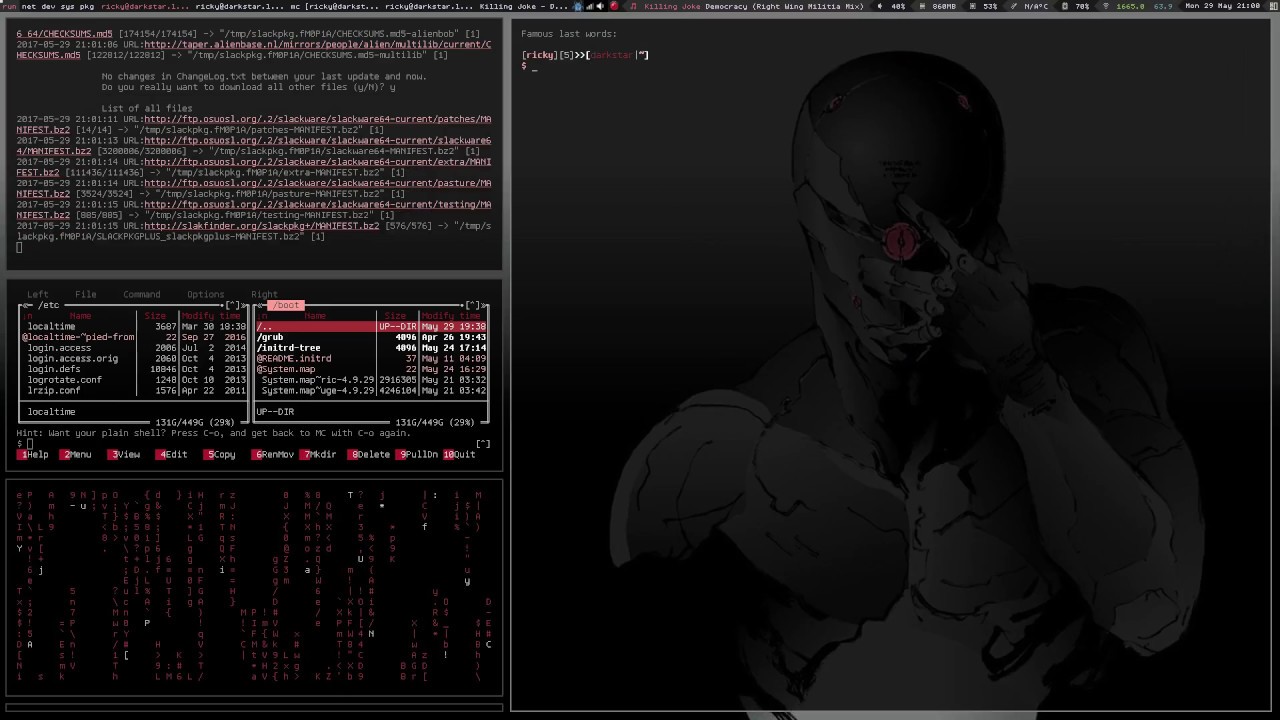The height and width of the screenshot is (720, 1280).
Task: Sort left panel by Modify time column header
Action: tap(212, 316)
